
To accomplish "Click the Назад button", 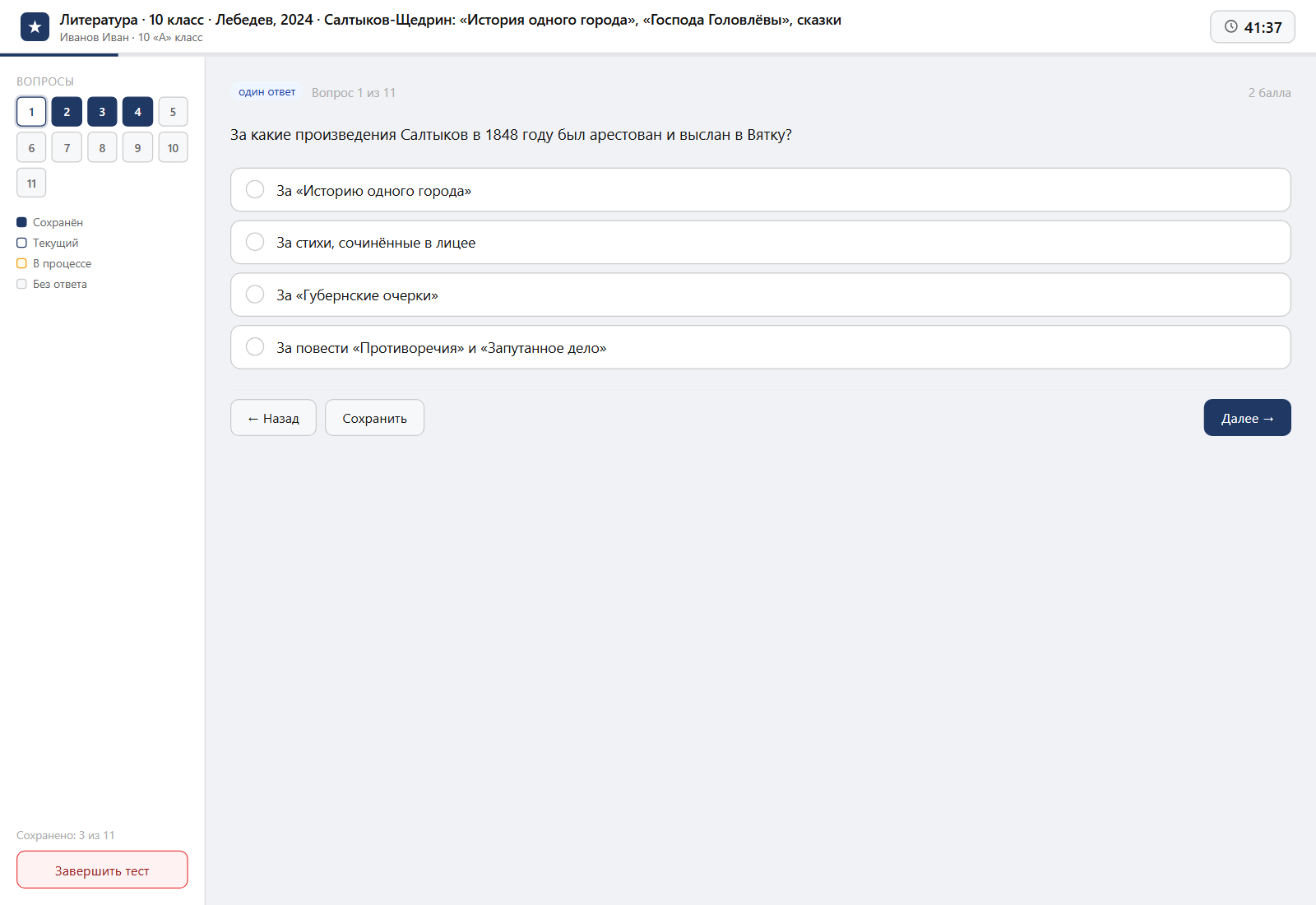I will [273, 418].
